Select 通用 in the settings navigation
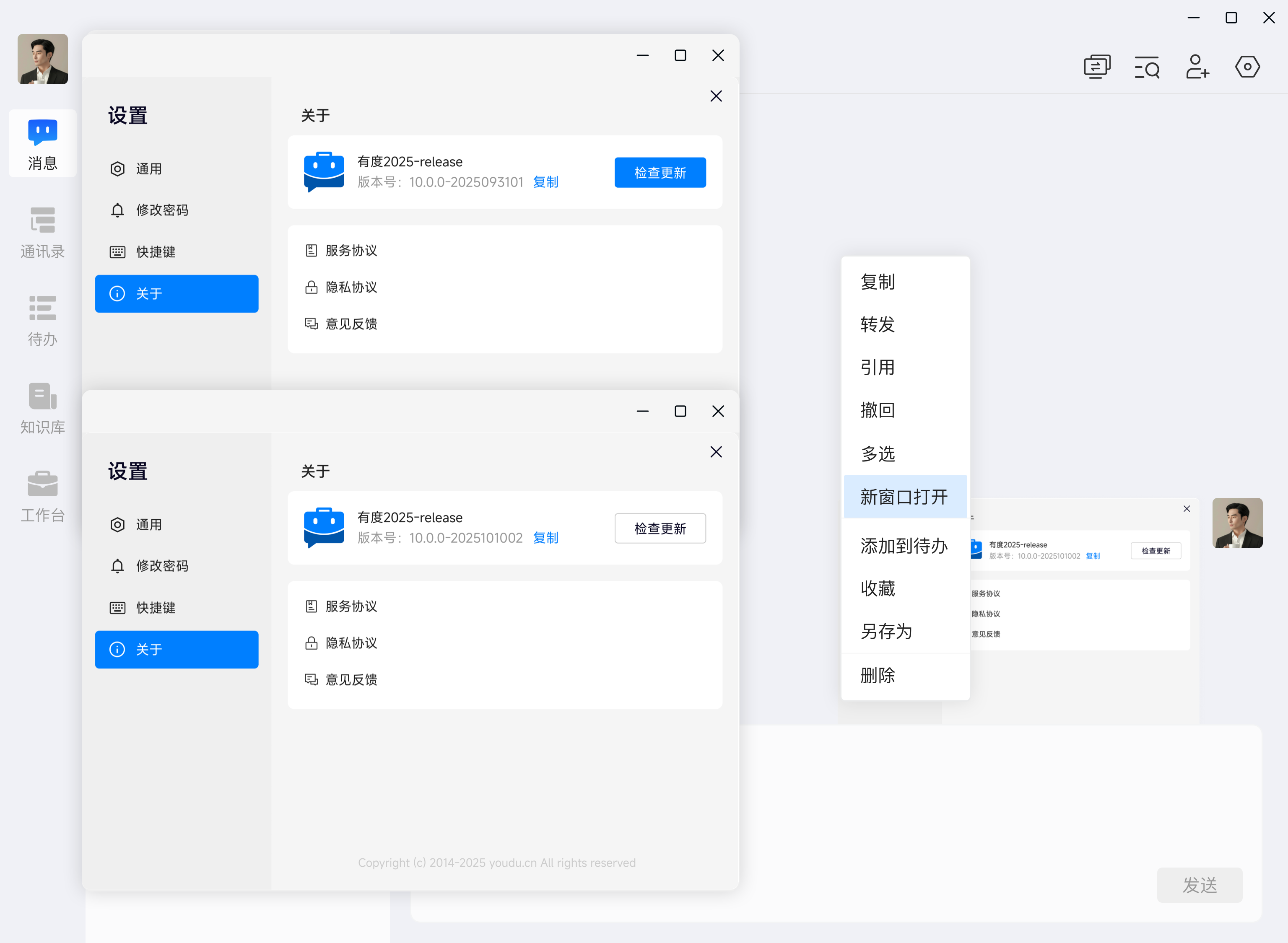This screenshot has height=943, width=1288. tap(148, 525)
